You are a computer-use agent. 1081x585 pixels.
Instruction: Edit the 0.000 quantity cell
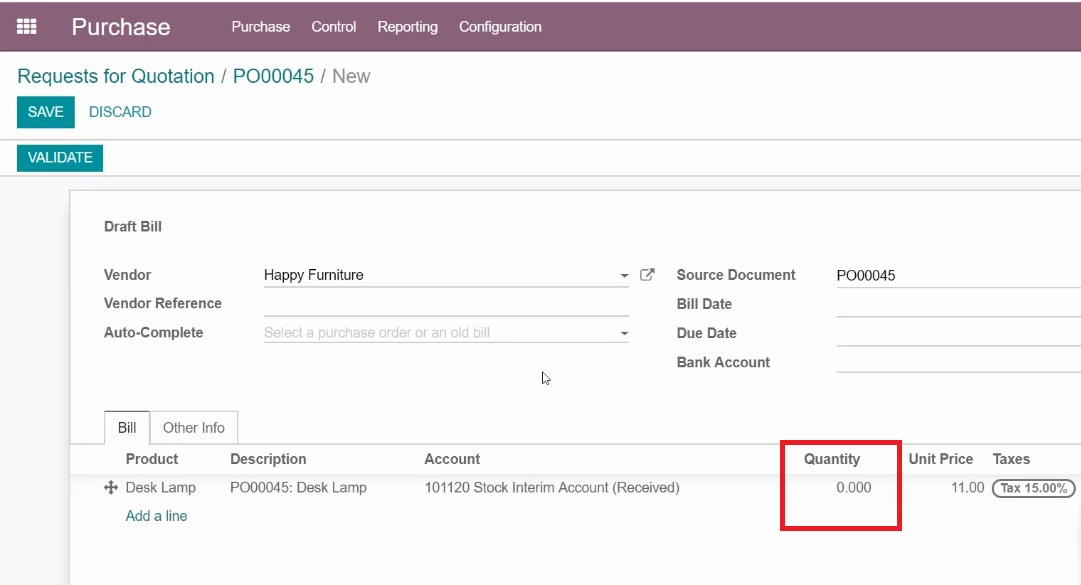pos(853,488)
